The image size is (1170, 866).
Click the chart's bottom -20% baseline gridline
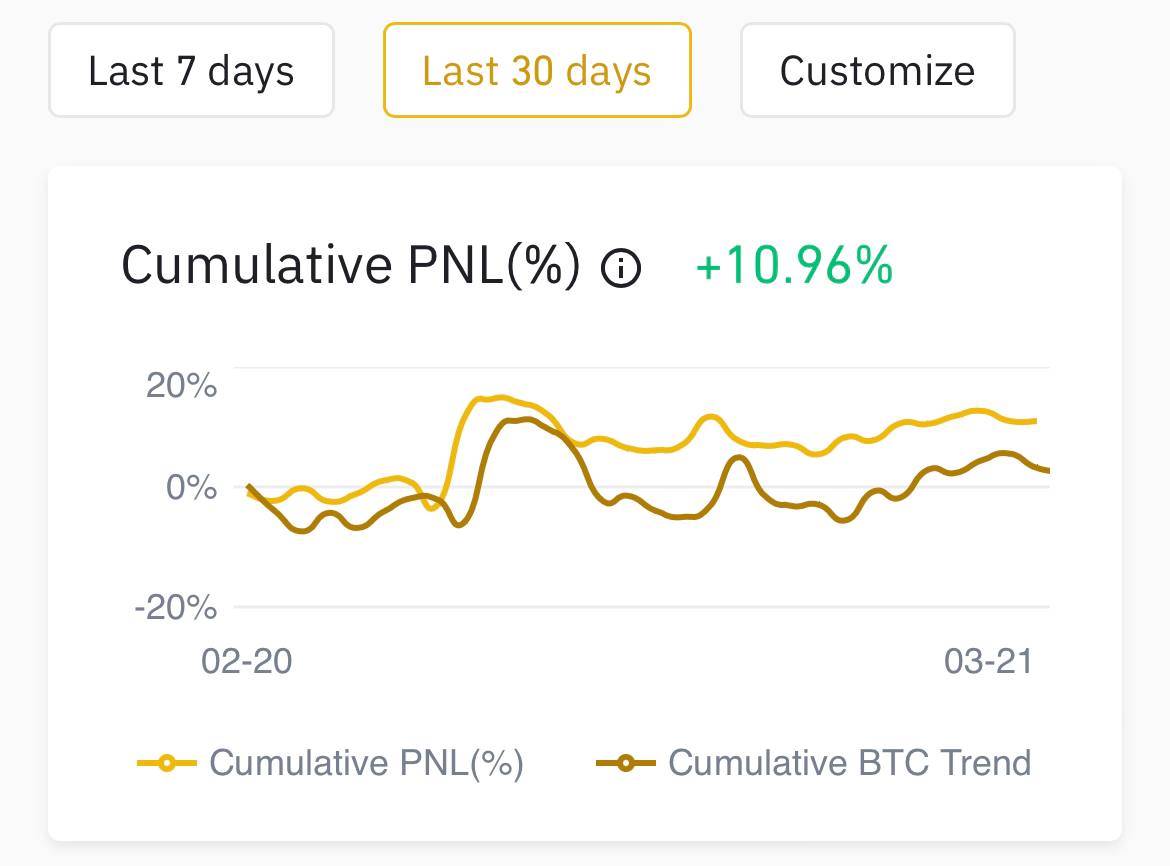click(640, 607)
